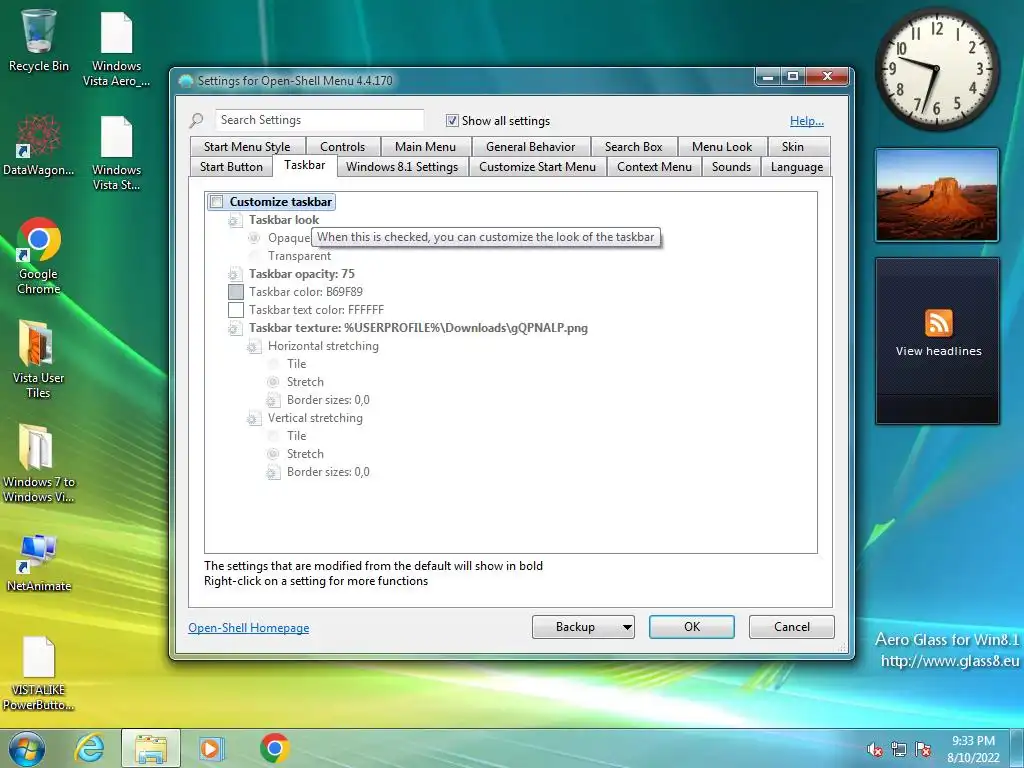Viewport: 1024px width, 768px height.
Task: Select the Vista User Tiles folder
Action: point(39,359)
